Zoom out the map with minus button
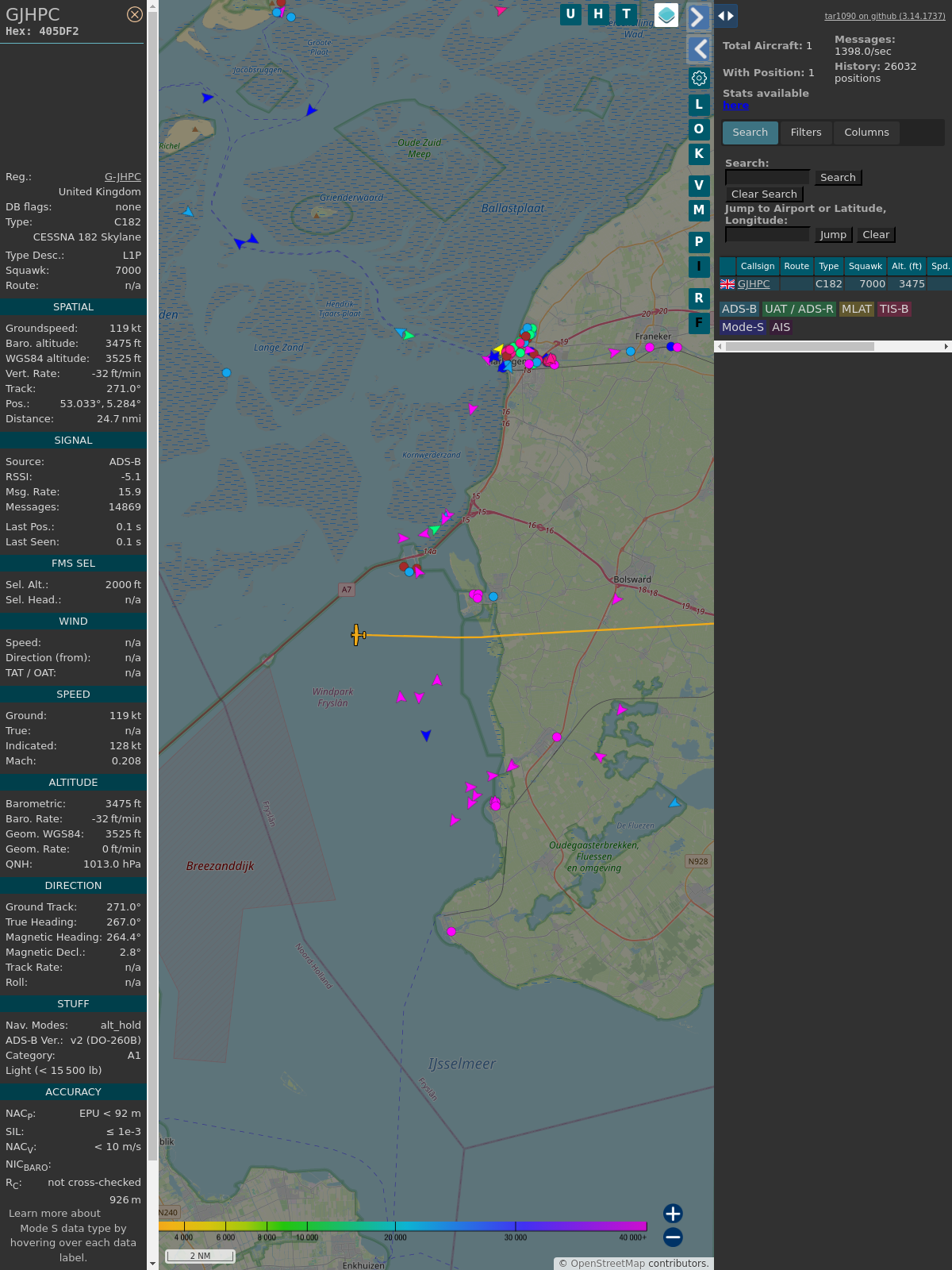952x1270 pixels. click(x=673, y=1237)
